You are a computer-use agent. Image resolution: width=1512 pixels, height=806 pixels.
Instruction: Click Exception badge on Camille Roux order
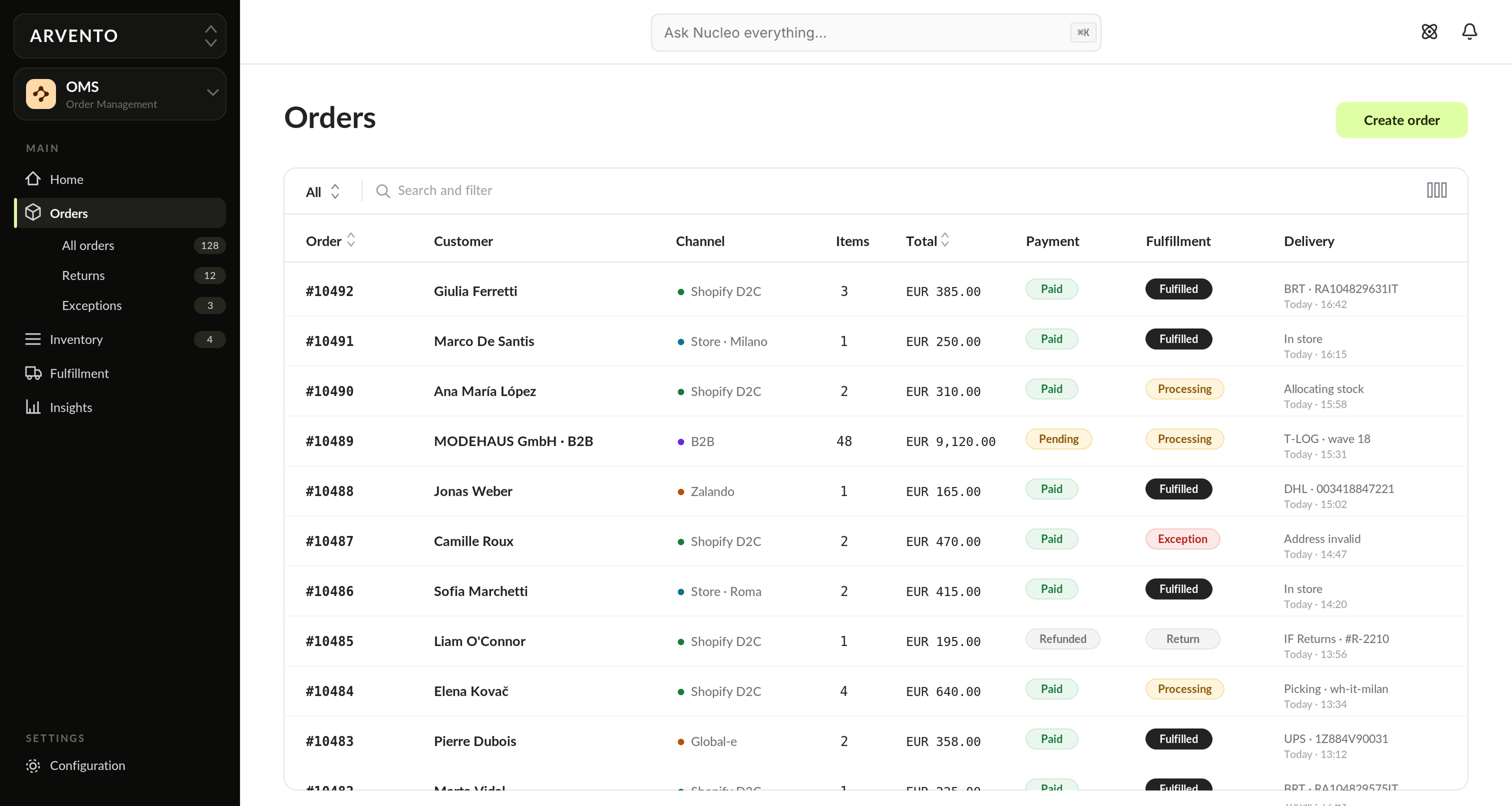coord(1182,538)
